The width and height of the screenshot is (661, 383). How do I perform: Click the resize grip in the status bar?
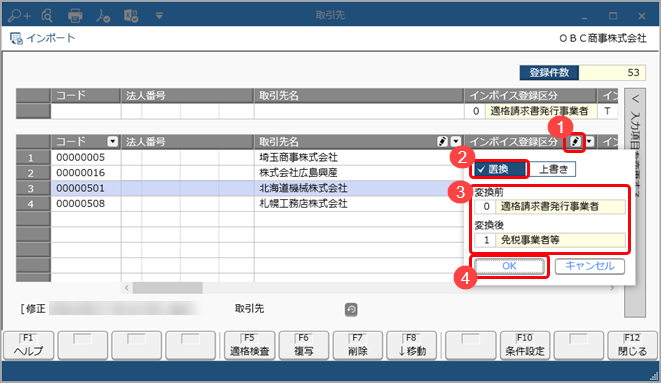(x=654, y=376)
